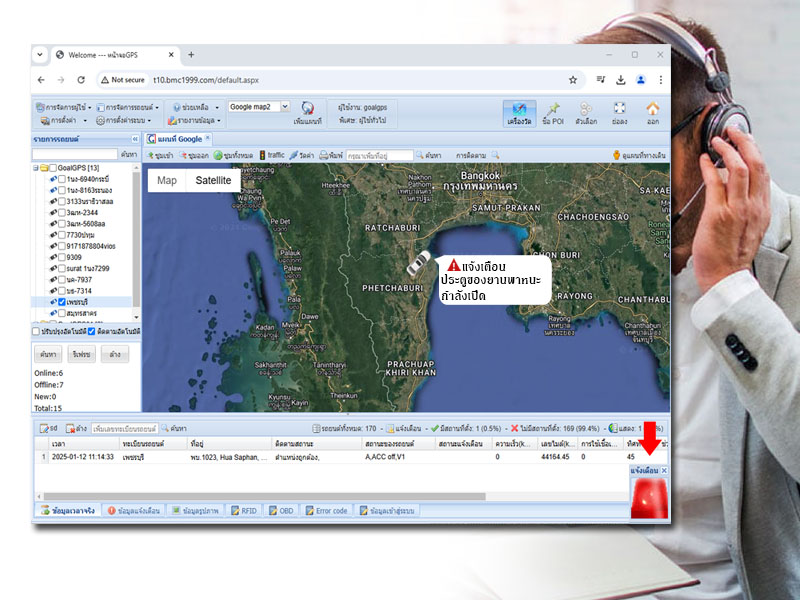
Task: Click the red alarm siren image
Action: click(649, 498)
